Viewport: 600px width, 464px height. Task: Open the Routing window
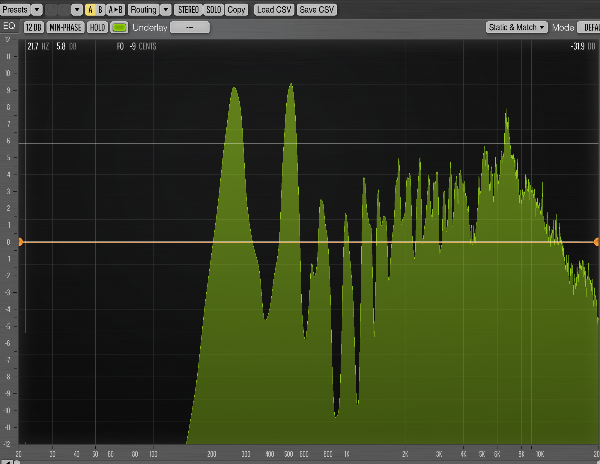(x=143, y=10)
